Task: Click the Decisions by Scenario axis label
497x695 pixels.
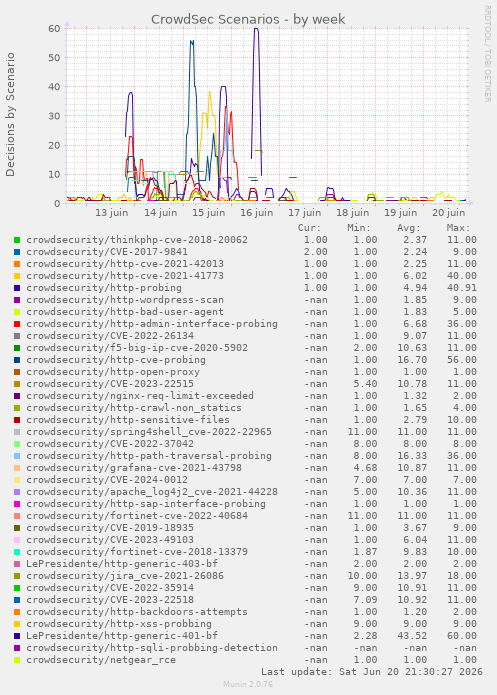Action: [10, 115]
